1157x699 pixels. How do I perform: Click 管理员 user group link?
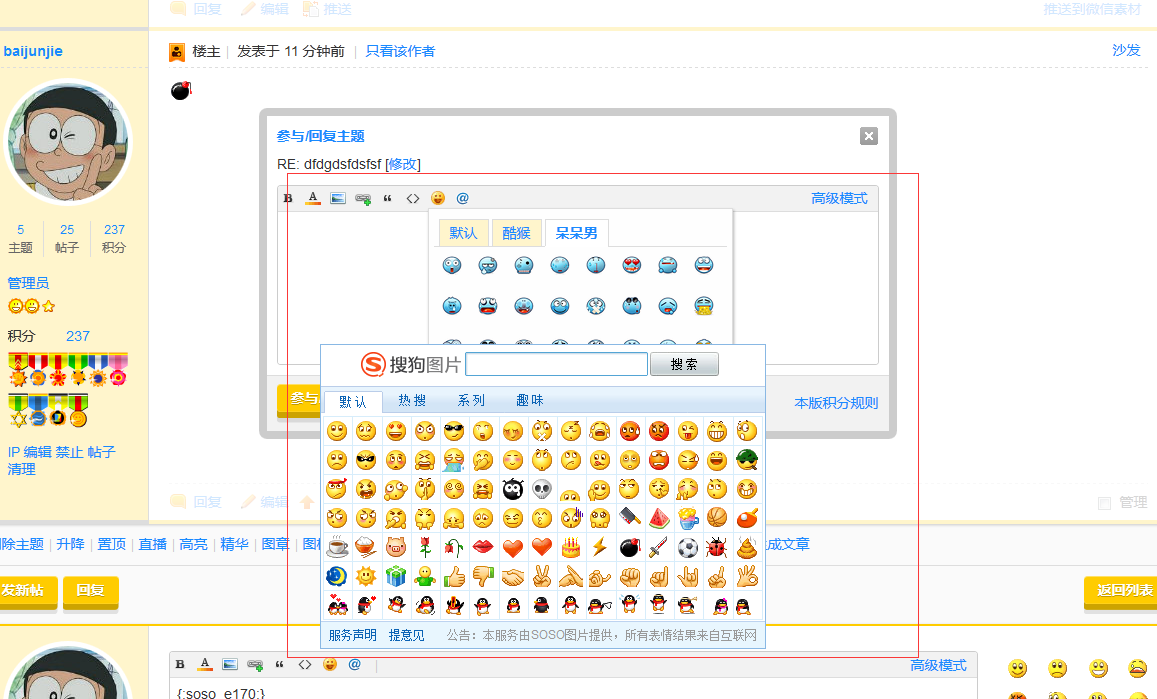tap(28, 283)
